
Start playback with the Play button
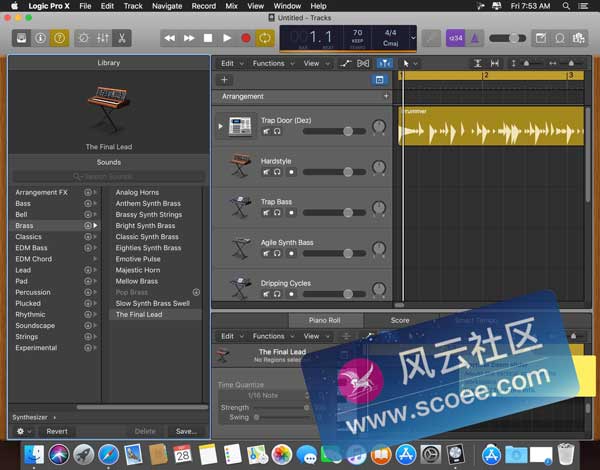[x=227, y=38]
